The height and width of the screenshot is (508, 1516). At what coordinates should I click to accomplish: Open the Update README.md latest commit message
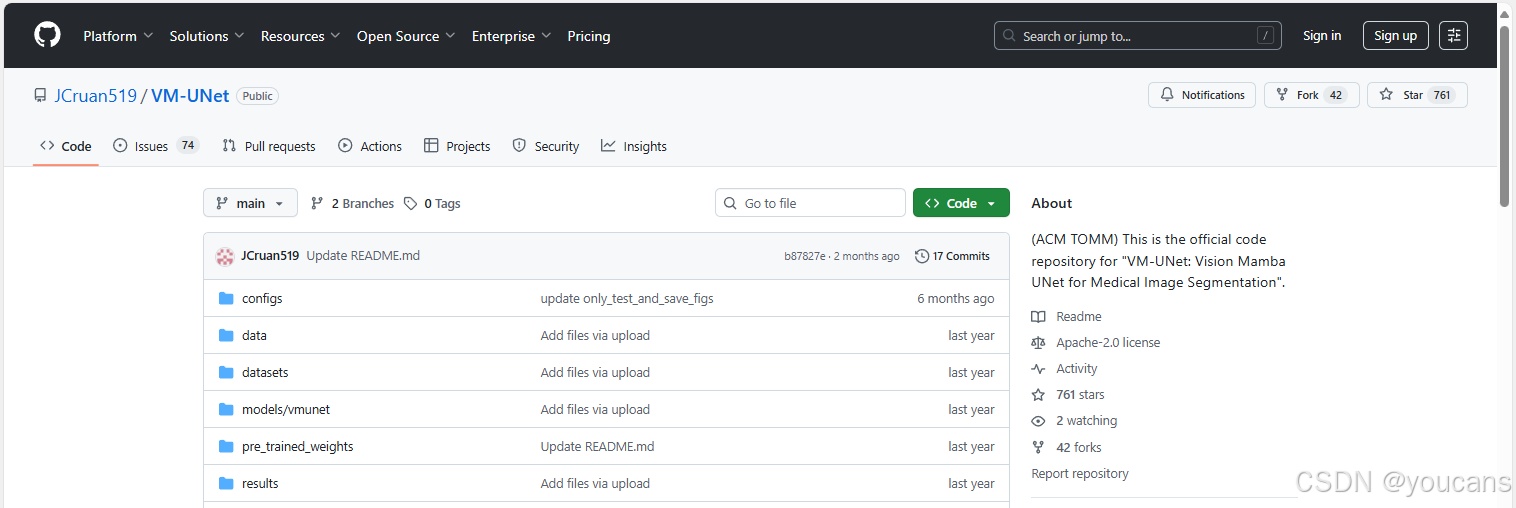click(x=363, y=256)
